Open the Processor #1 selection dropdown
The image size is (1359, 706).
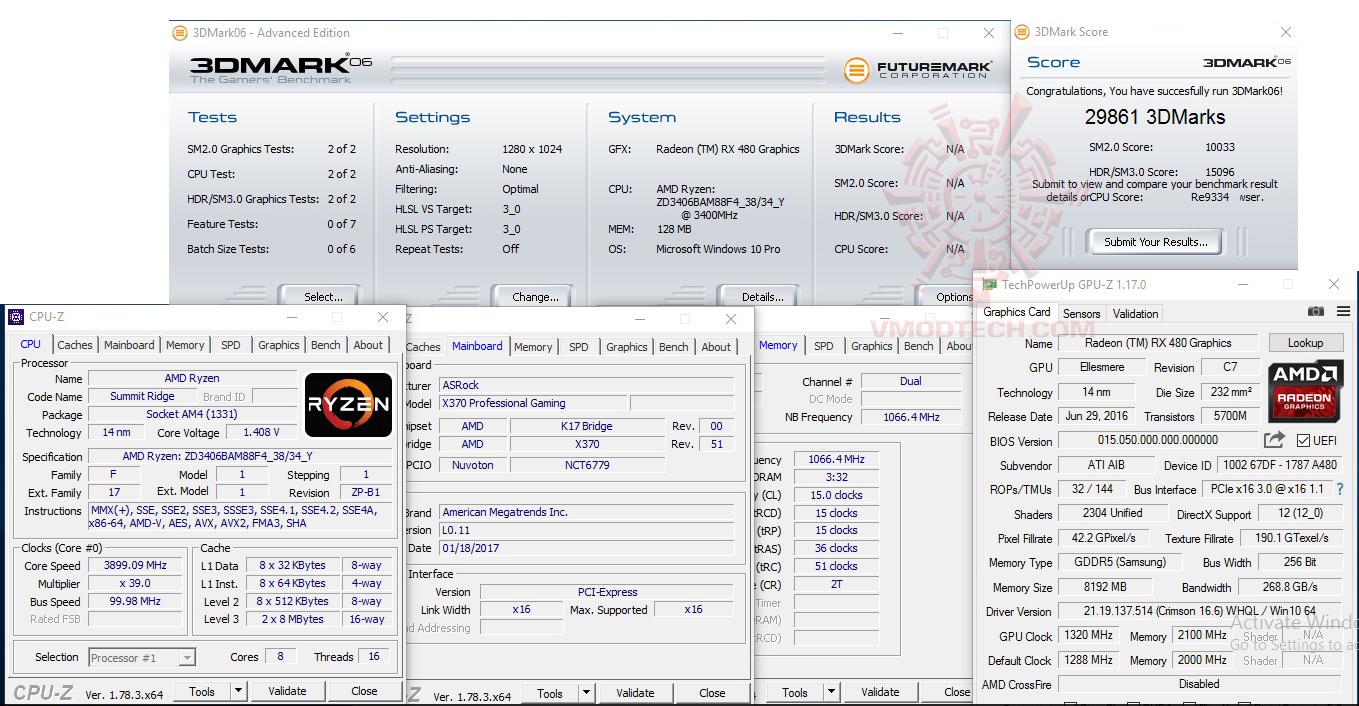point(187,658)
